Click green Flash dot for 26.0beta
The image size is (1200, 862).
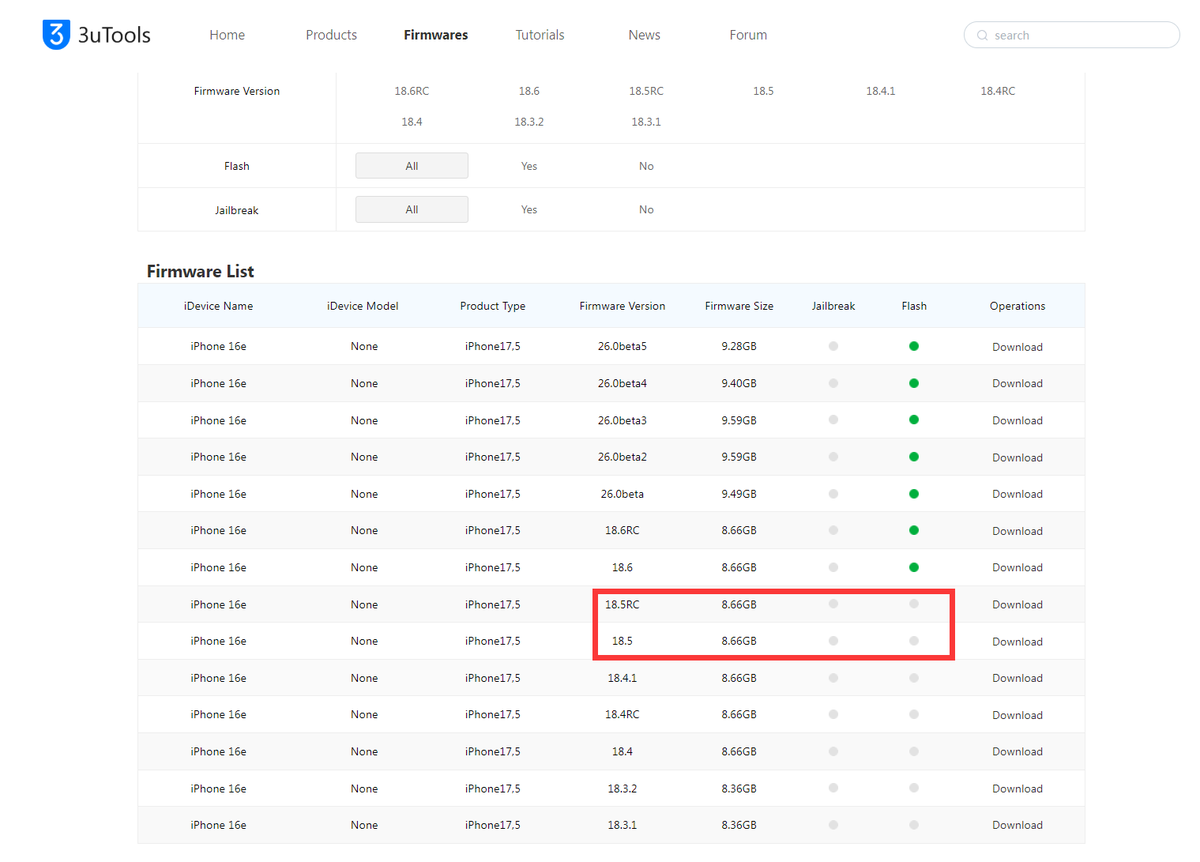[x=914, y=493]
